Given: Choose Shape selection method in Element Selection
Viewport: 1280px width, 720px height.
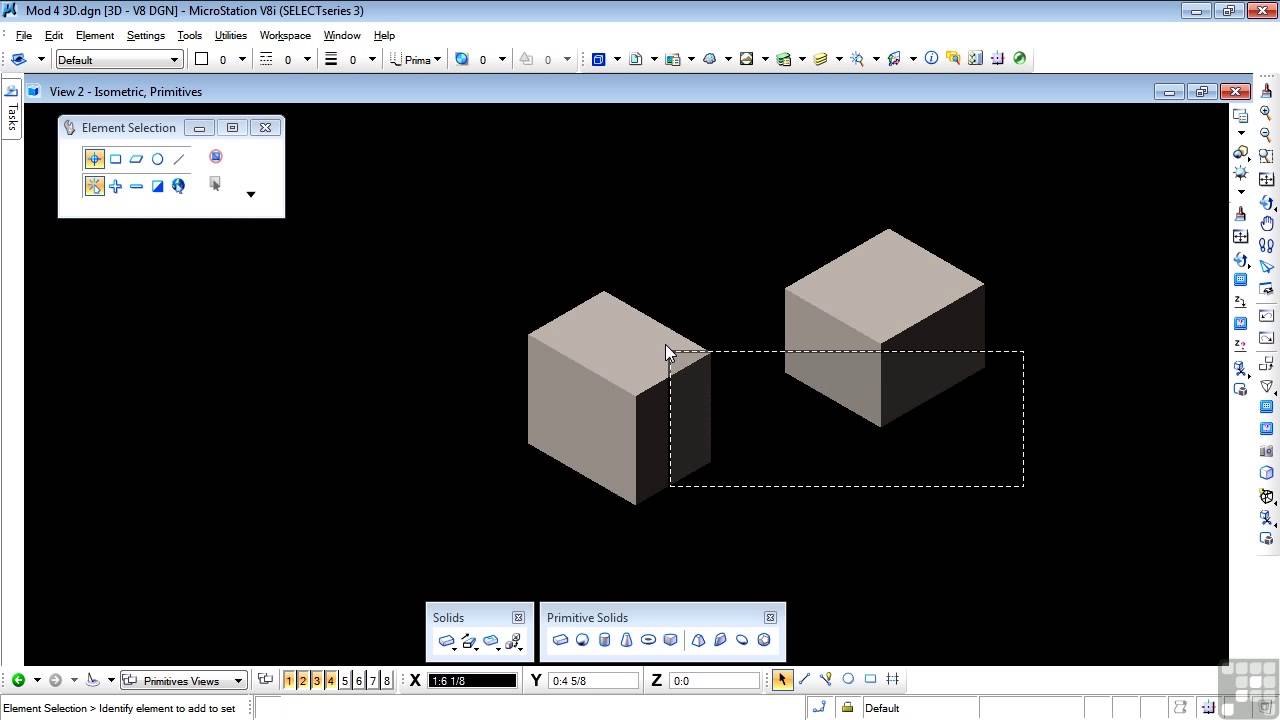Looking at the screenshot, I should 136,159.
